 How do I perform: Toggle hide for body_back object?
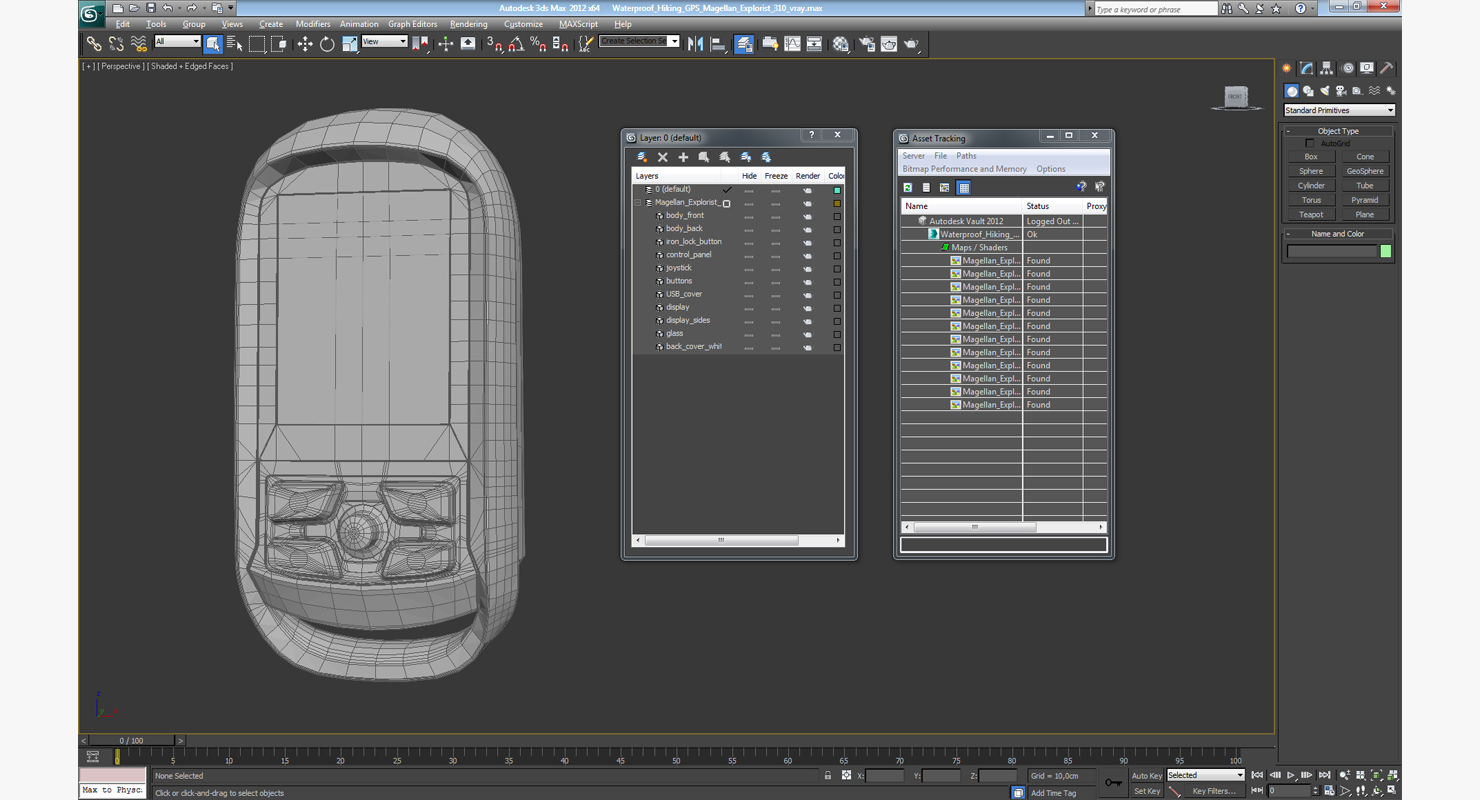point(749,229)
